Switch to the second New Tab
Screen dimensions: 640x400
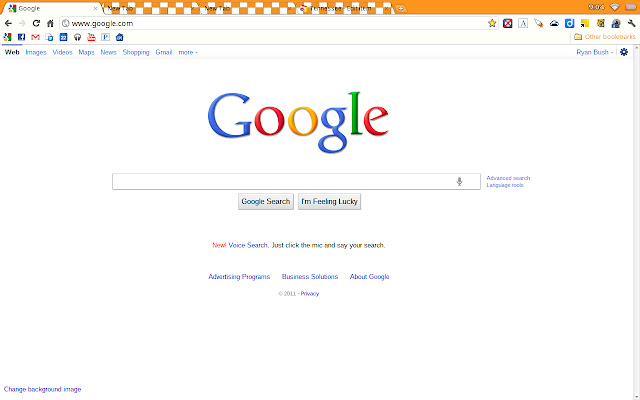[245, 8]
